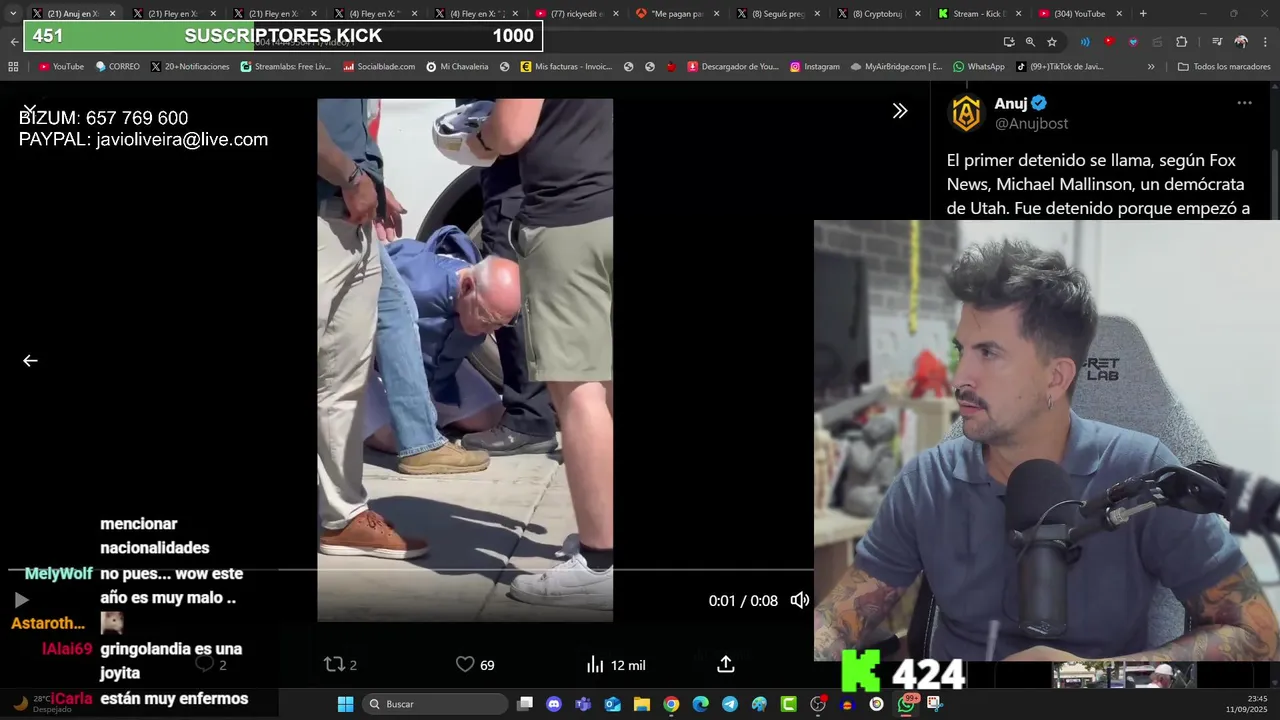Open Outlook from the taskbar
Screen dimensions: 1280x720
coord(612,704)
